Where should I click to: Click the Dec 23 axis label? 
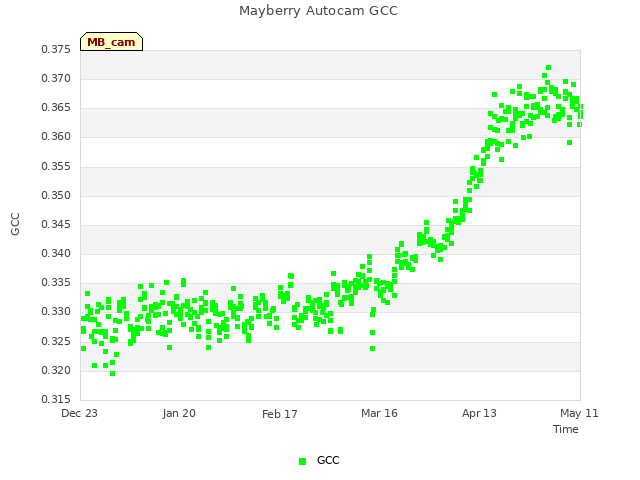coord(79,413)
